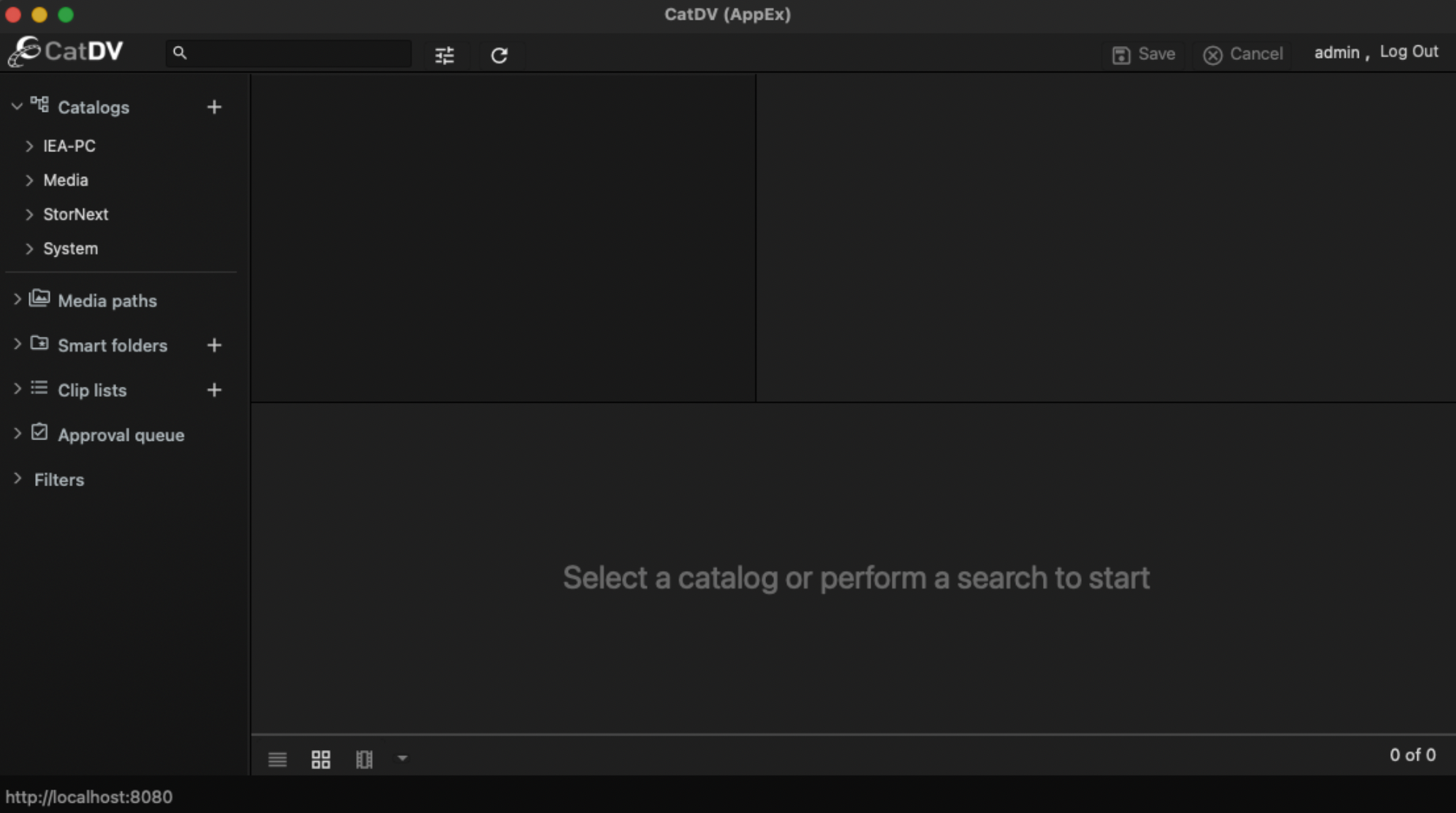Select the StorNext catalog item
Screen dimensions: 1456x813
point(76,214)
